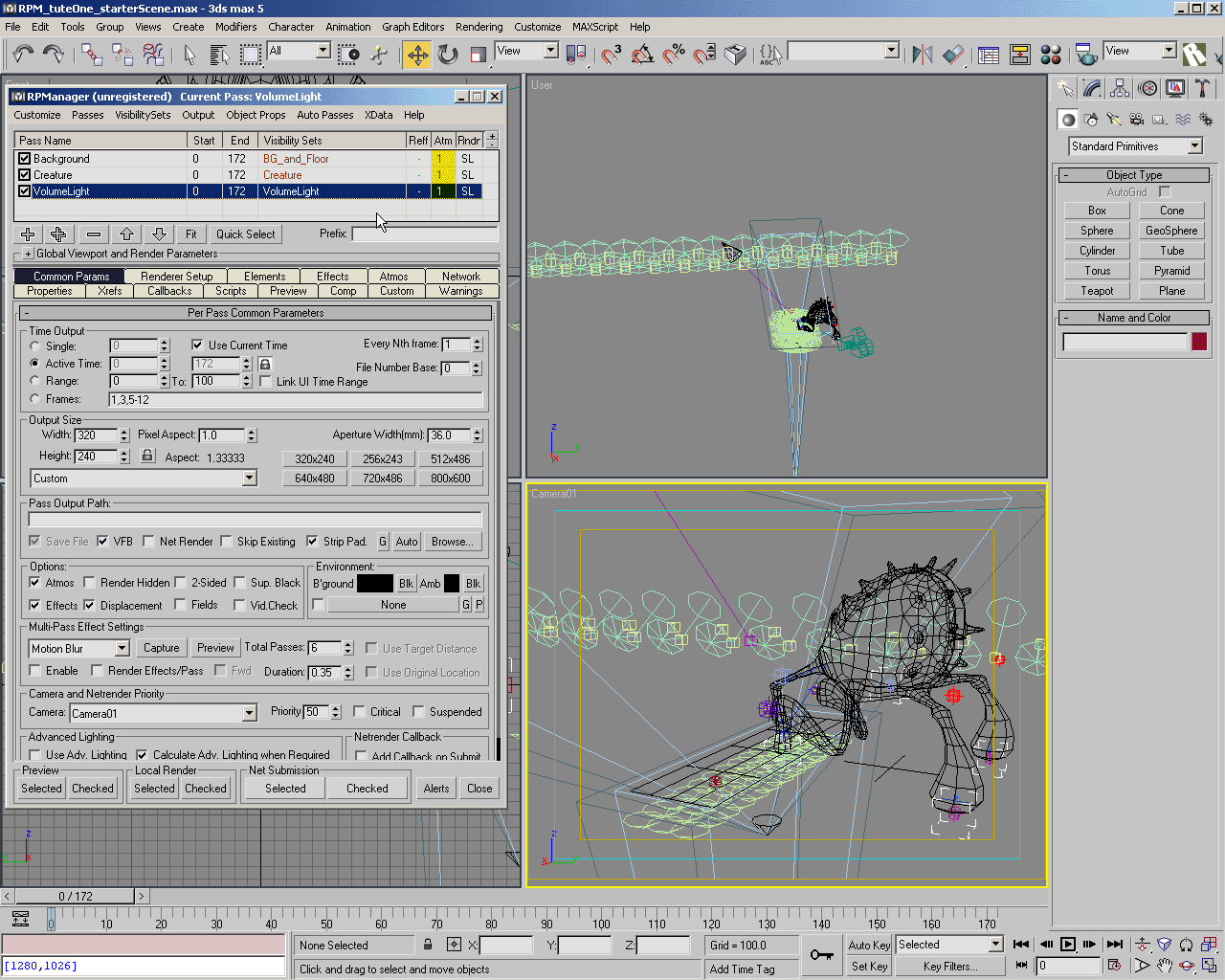1225x980 pixels.
Task: Click the 640x480 size preset button
Action: pos(314,479)
